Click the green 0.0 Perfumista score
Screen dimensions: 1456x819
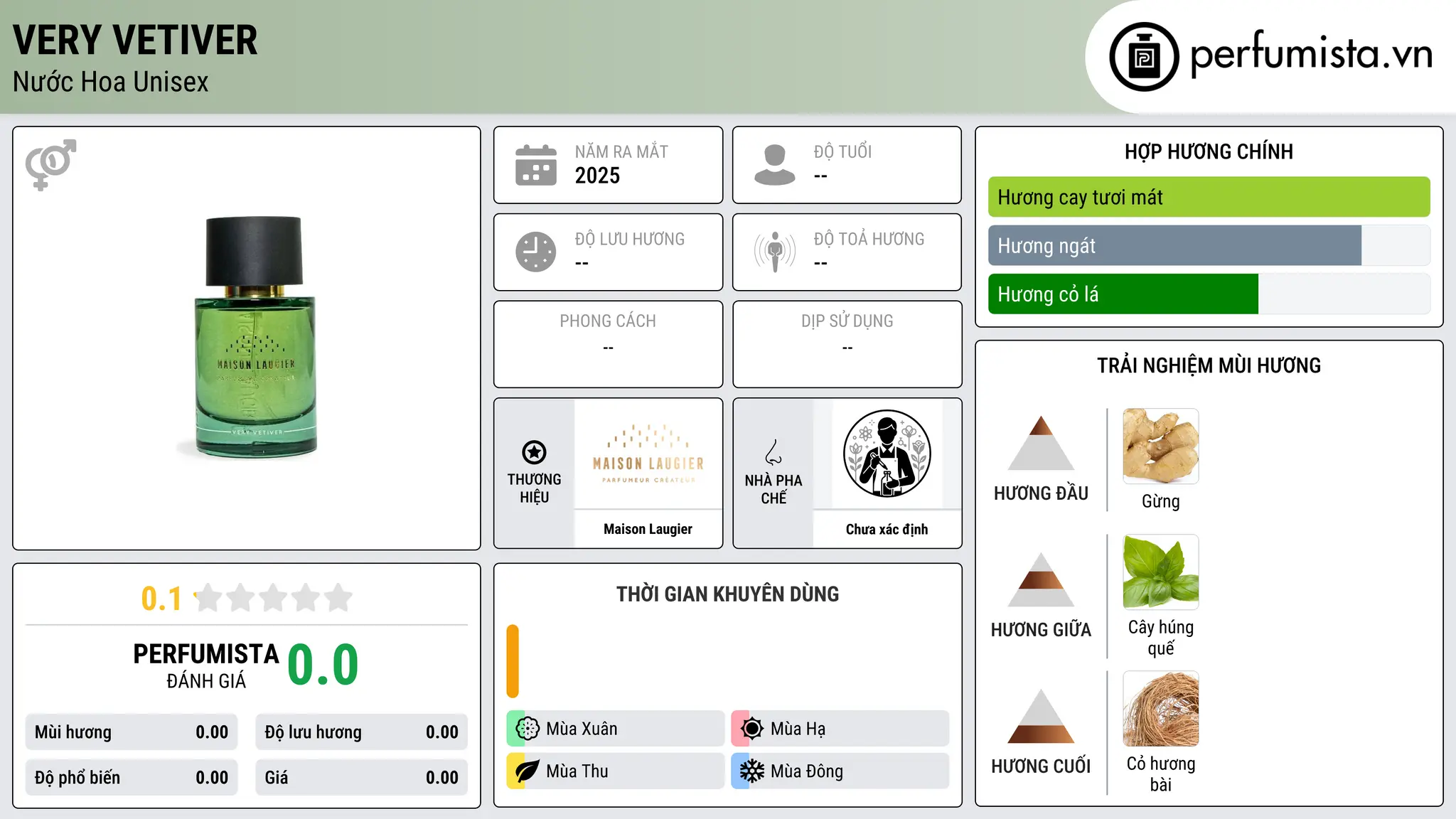tap(323, 665)
